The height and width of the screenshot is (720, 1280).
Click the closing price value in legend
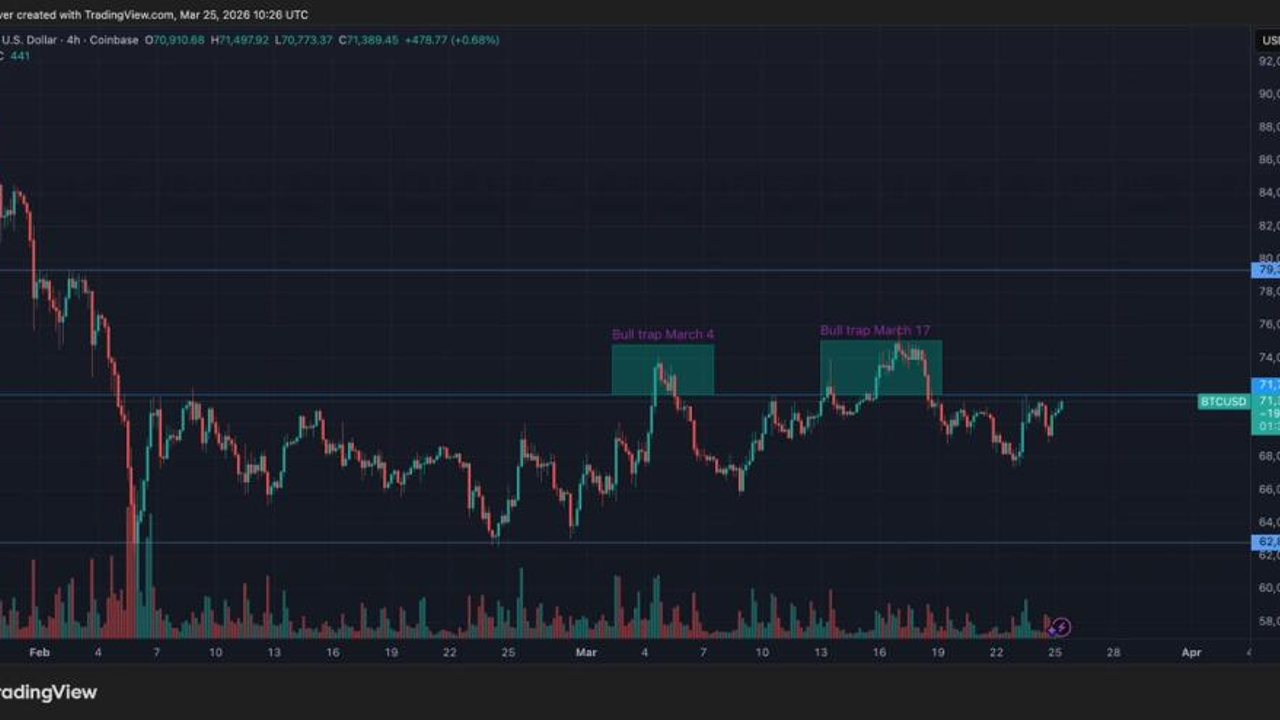pos(368,40)
